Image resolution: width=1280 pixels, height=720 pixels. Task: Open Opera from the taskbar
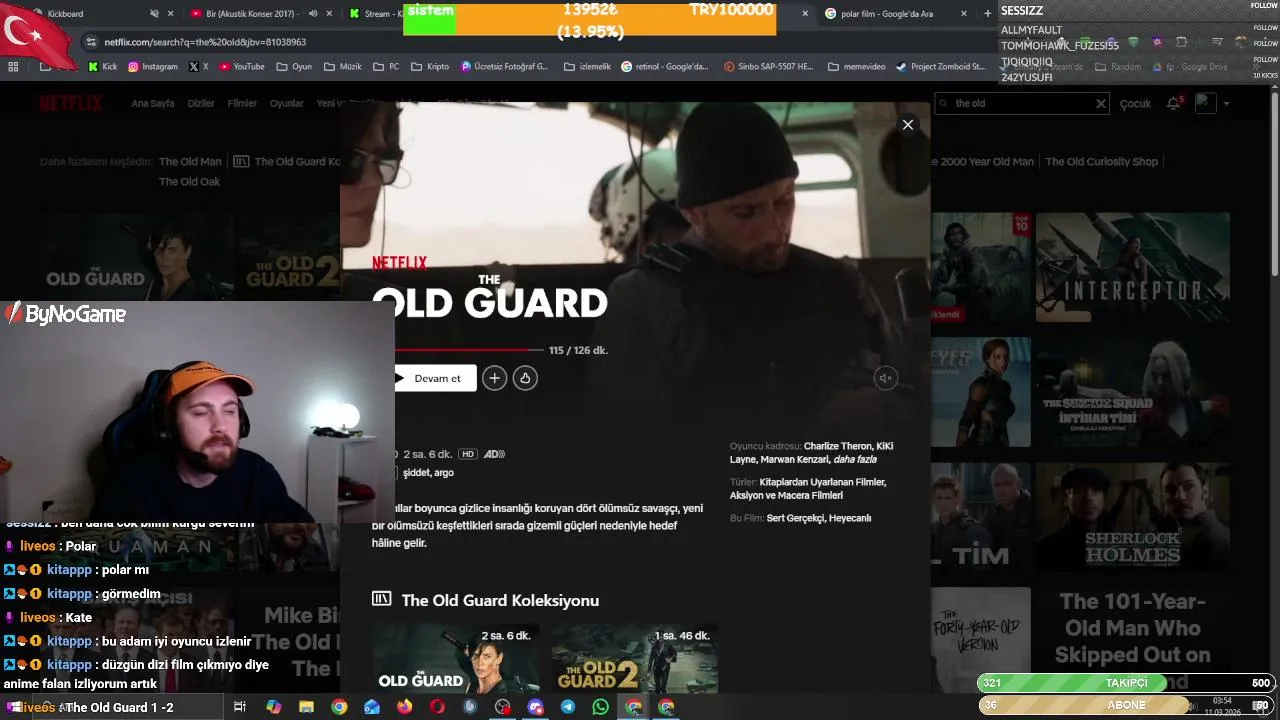437,707
